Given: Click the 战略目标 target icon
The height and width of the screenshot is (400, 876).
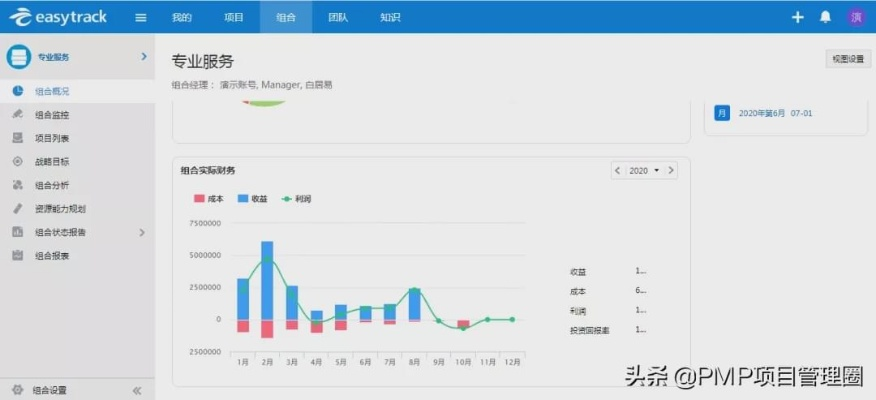Looking at the screenshot, I should pyautogui.click(x=18, y=161).
